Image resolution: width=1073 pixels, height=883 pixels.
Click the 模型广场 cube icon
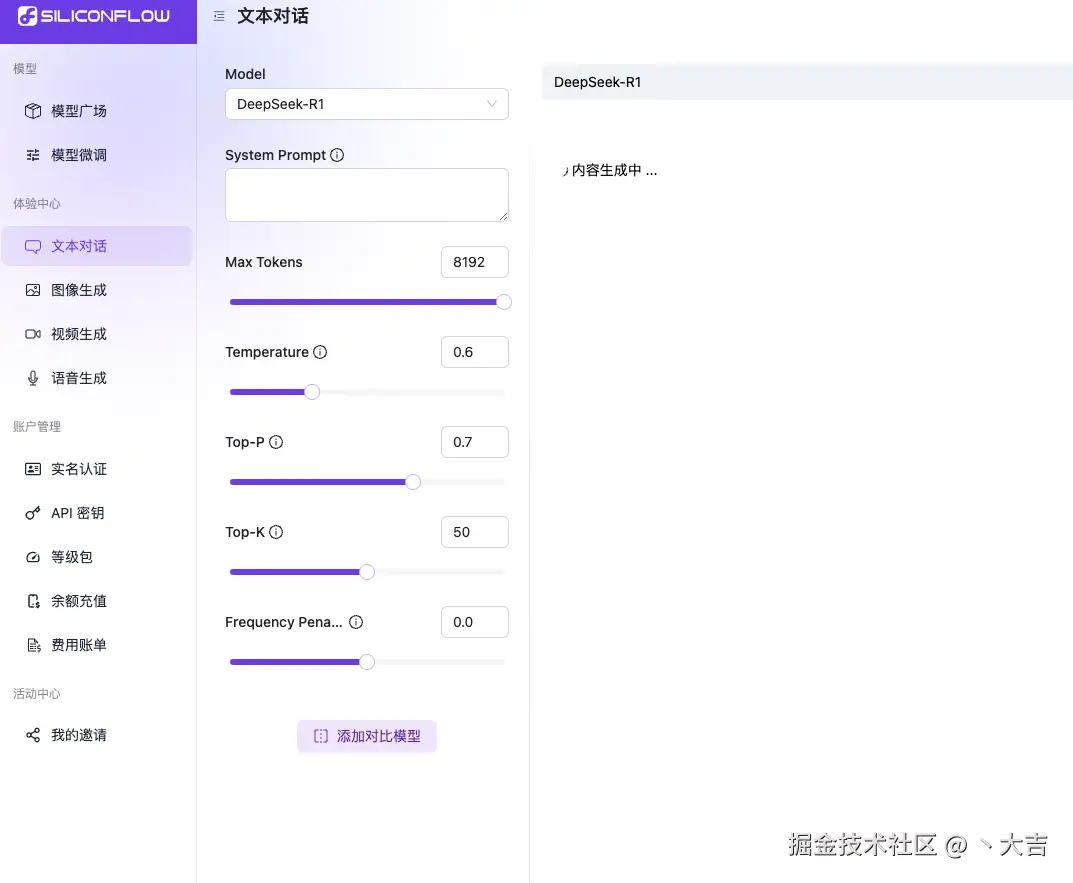click(x=33, y=111)
